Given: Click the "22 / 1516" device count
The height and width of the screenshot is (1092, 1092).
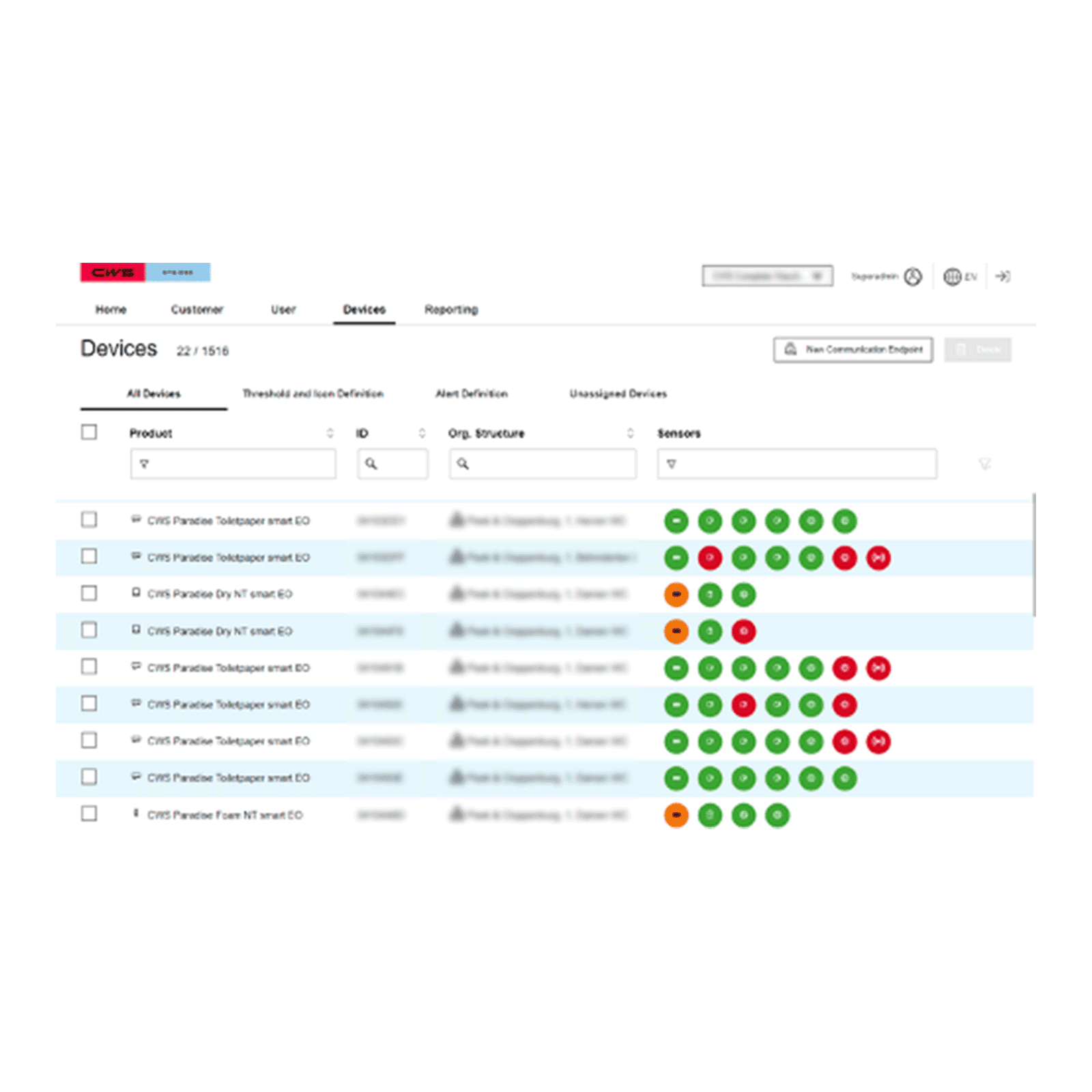Looking at the screenshot, I should click(203, 351).
